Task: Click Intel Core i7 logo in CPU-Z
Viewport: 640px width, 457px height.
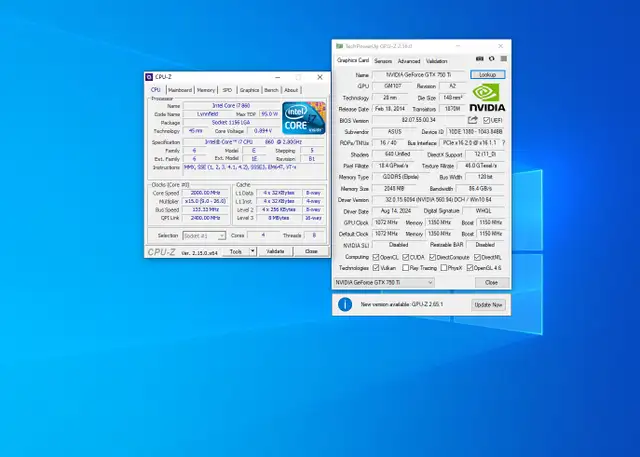Action: click(304, 118)
